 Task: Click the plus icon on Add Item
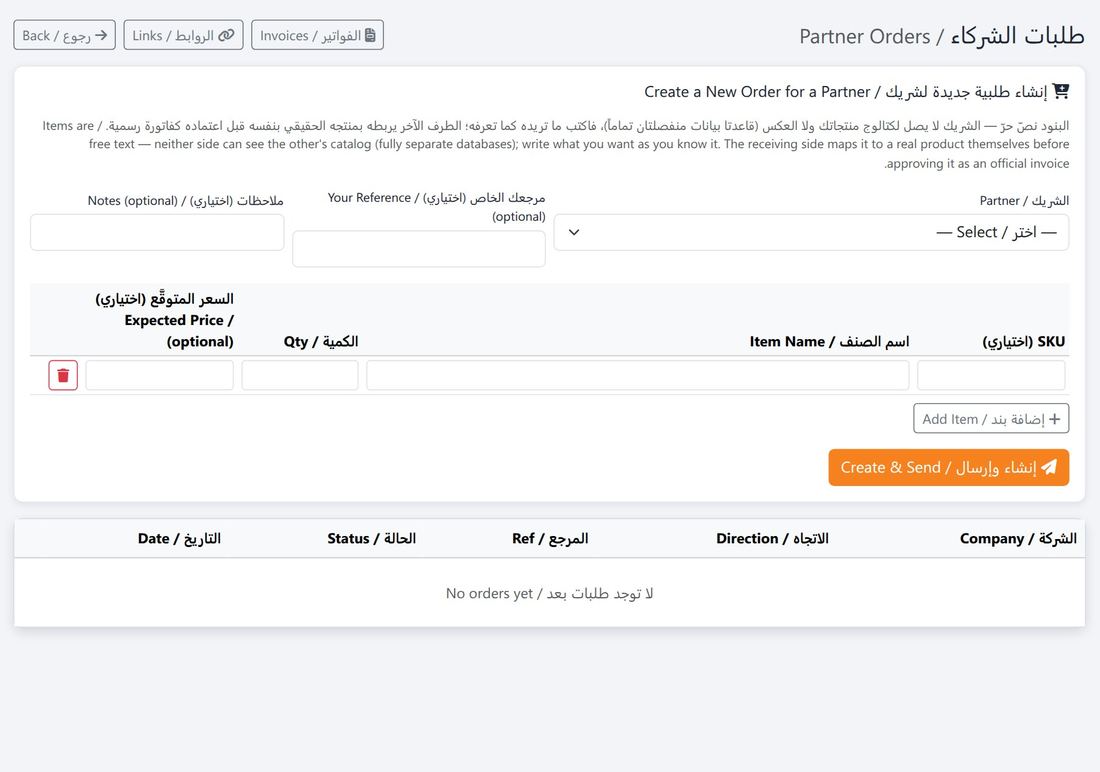(x=1054, y=419)
